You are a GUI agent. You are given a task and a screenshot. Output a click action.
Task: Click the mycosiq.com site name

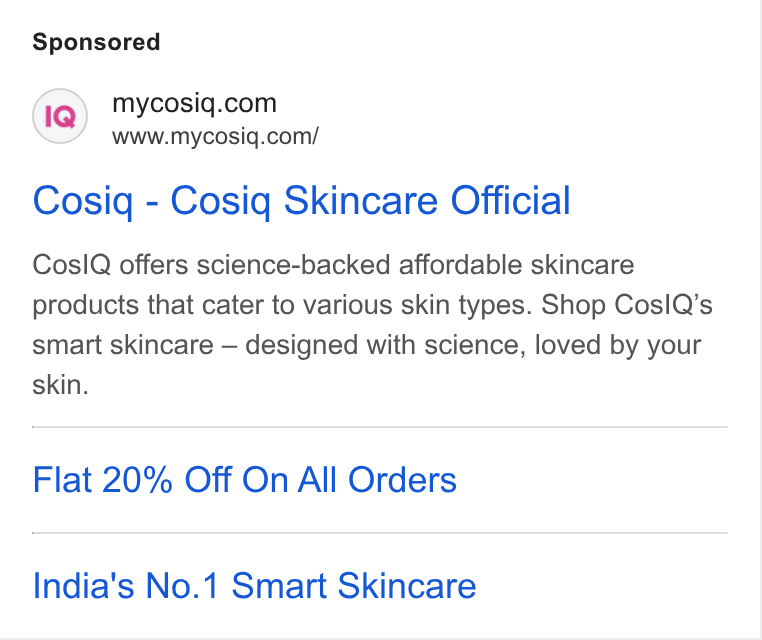tap(194, 104)
